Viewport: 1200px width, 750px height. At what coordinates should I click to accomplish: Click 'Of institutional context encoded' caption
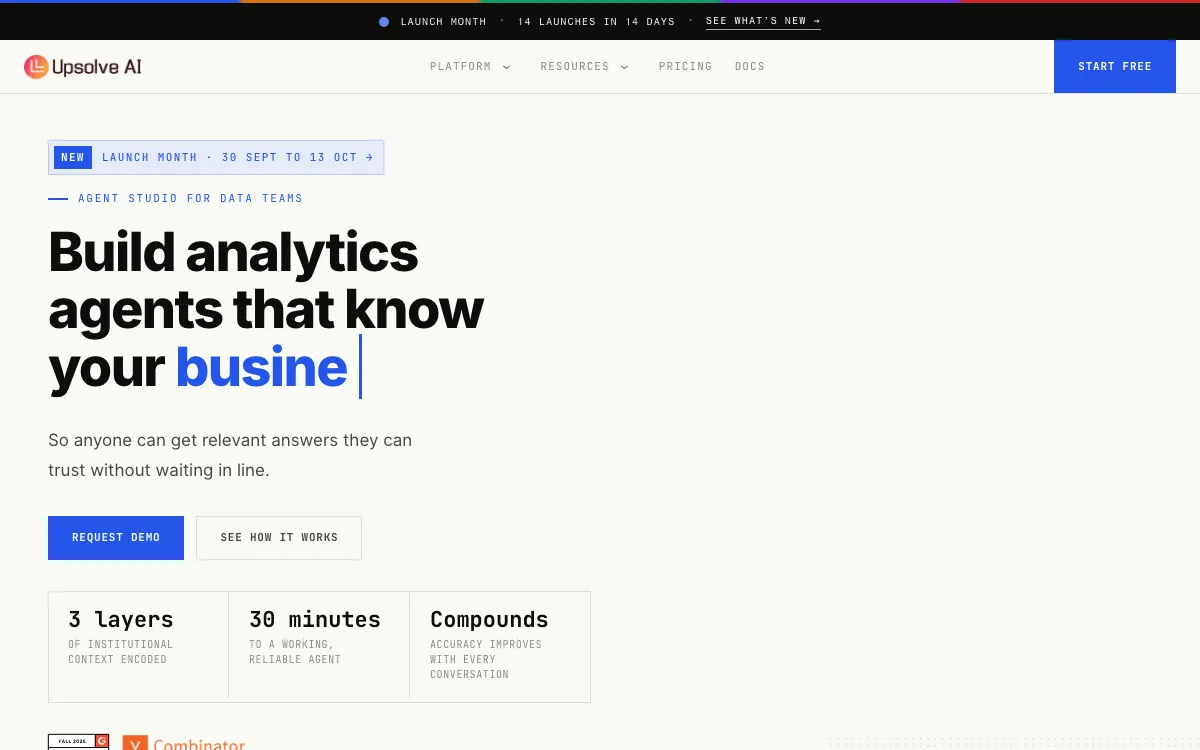[121, 652]
